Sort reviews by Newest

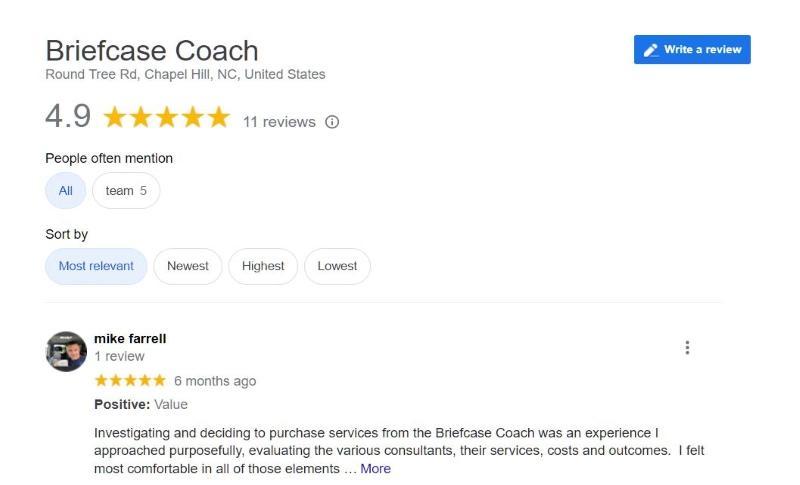188,266
